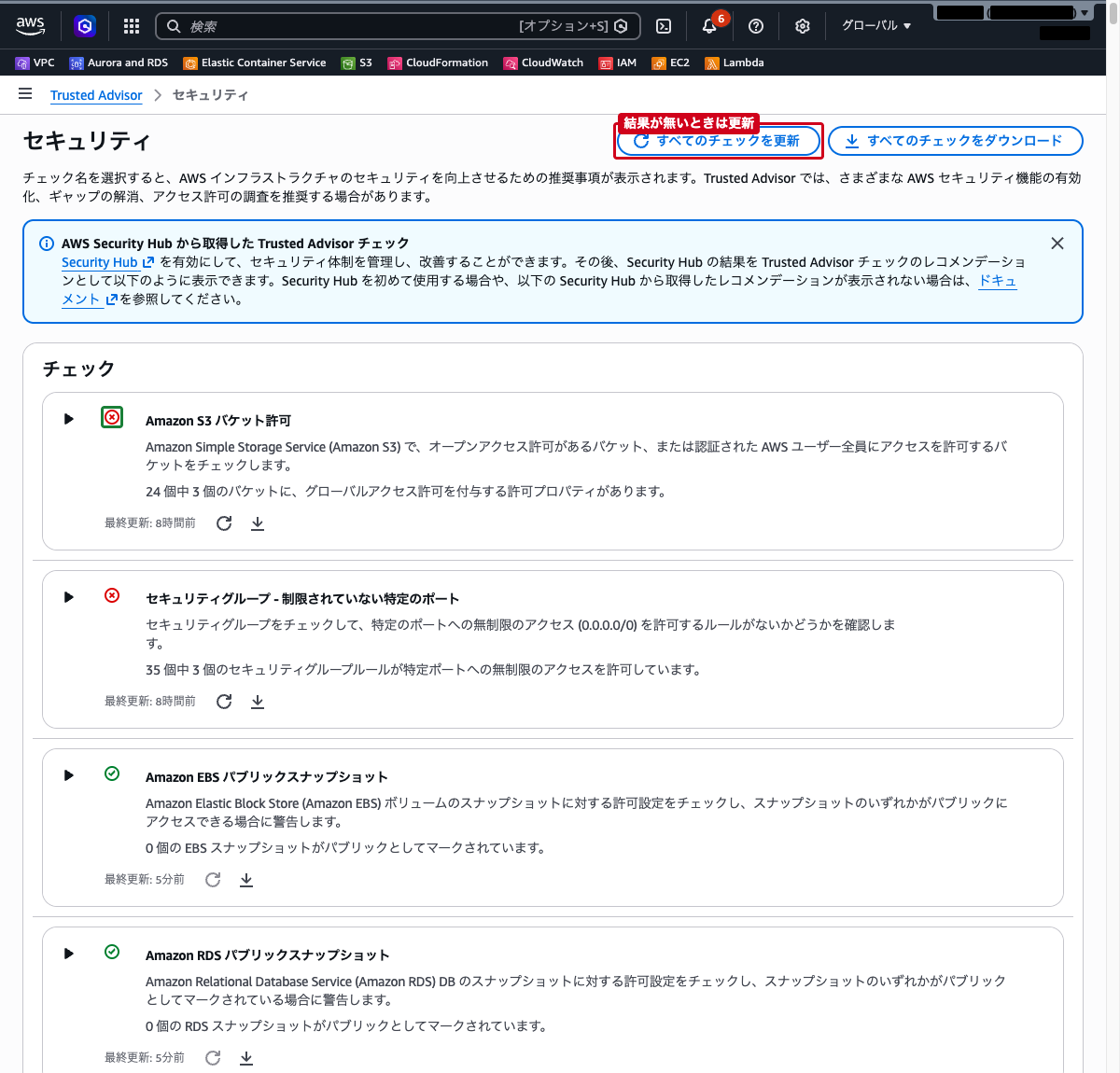Screen dimensions: 1120x1073
Task: Click the purple hexagon console icon in header
Action: [85, 26]
